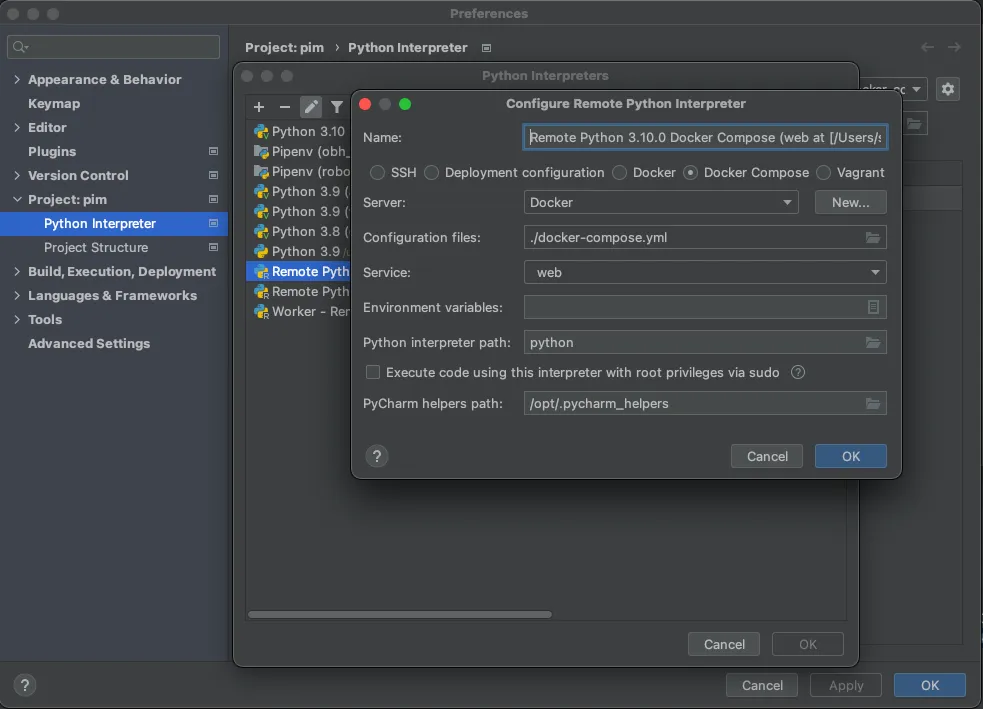The height and width of the screenshot is (709, 983).
Task: Click the Project: pim breadcrumb
Action: (285, 48)
